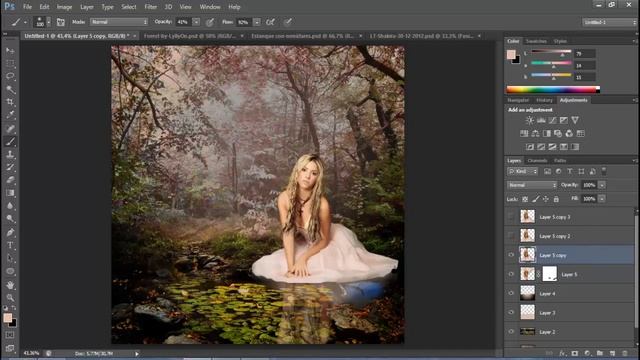Open the layer Kind filter dropdown
The height and width of the screenshot is (360, 640).
click(x=522, y=171)
